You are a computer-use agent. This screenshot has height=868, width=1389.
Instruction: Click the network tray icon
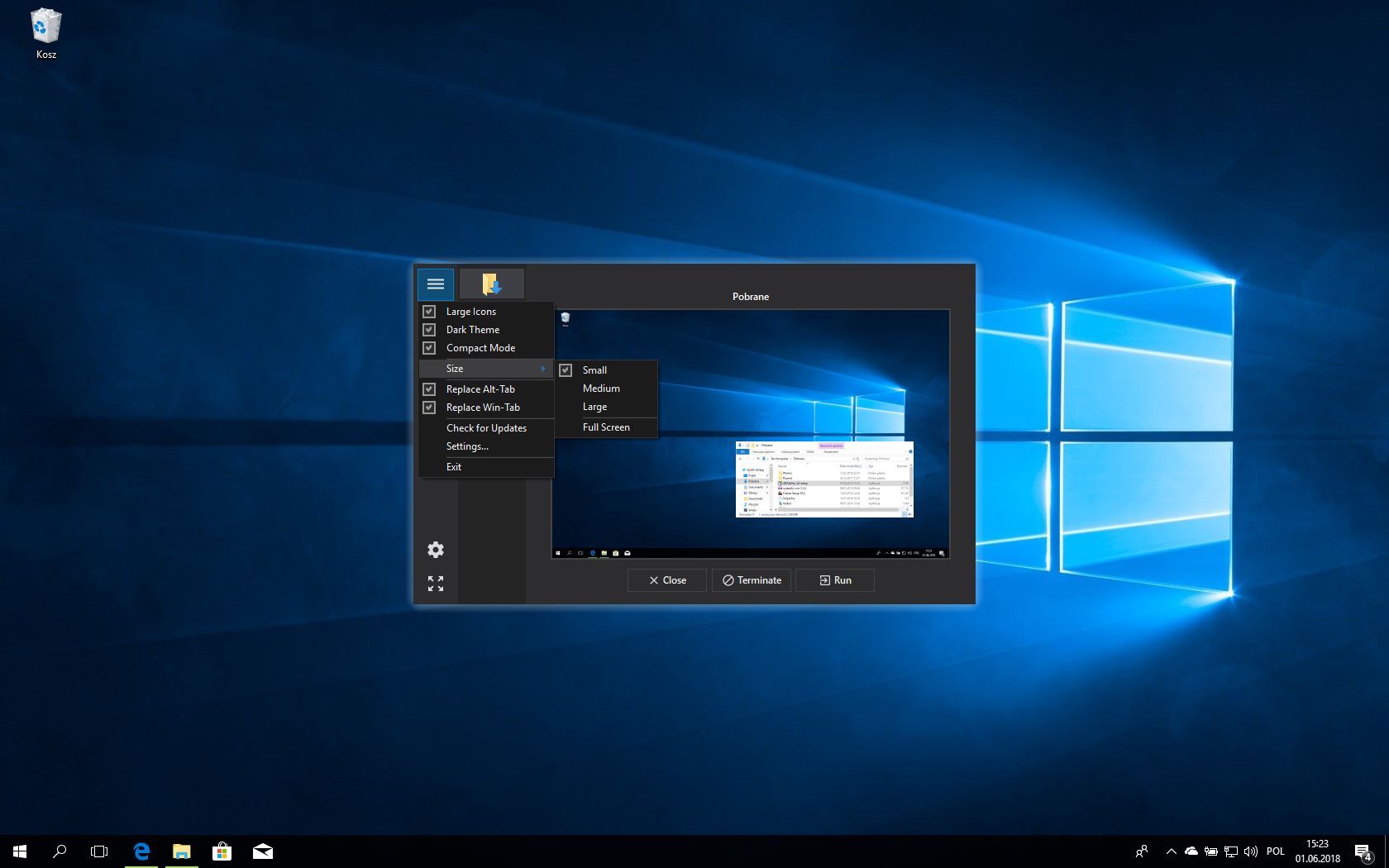[1231, 851]
